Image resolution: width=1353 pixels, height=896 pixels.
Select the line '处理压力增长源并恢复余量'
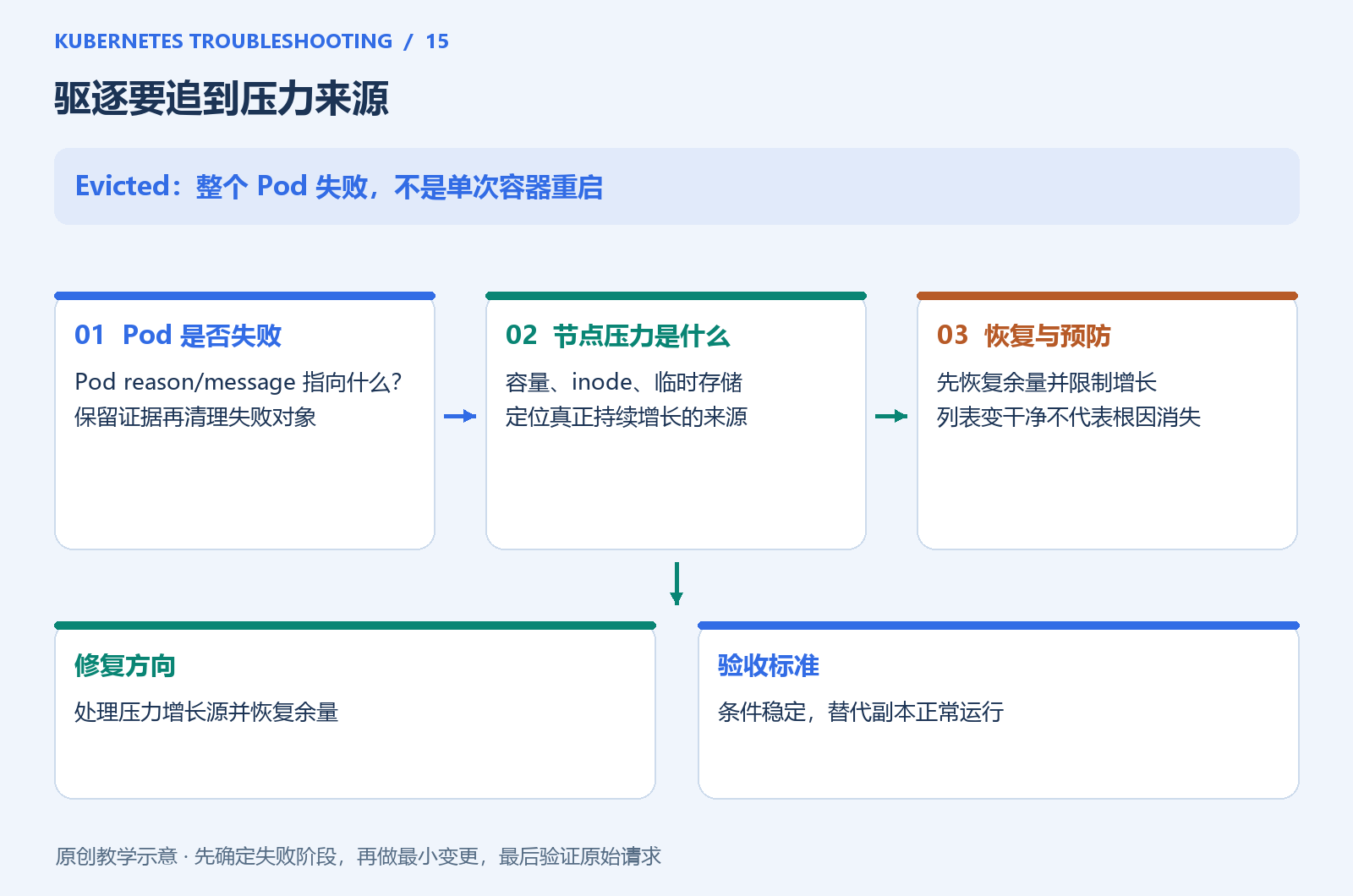coord(206,712)
